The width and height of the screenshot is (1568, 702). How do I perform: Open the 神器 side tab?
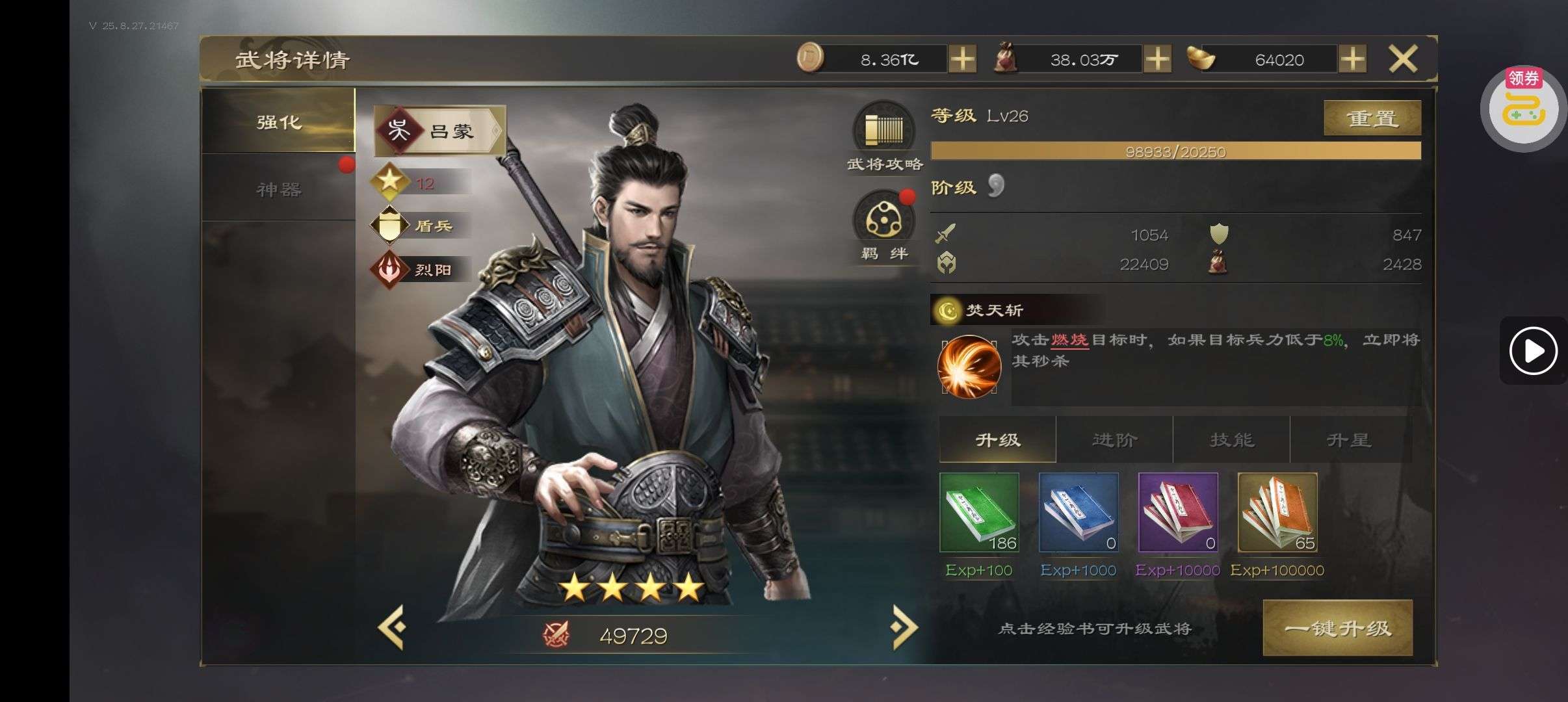point(278,189)
